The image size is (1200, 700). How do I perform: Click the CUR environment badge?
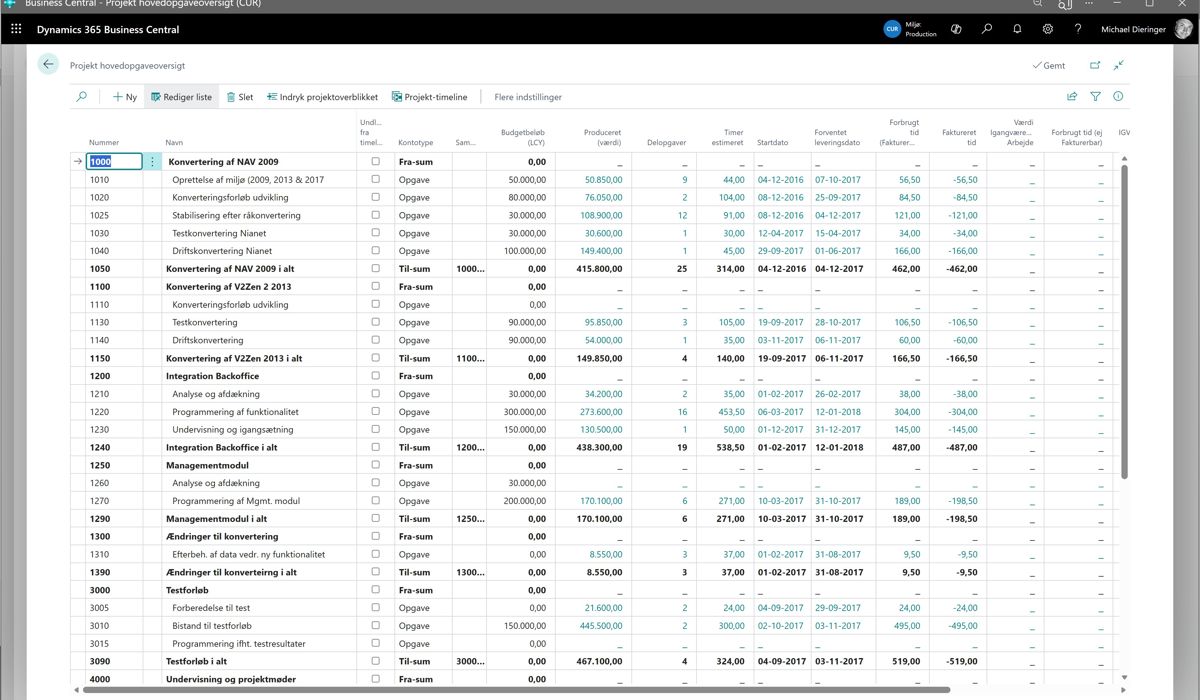point(892,29)
